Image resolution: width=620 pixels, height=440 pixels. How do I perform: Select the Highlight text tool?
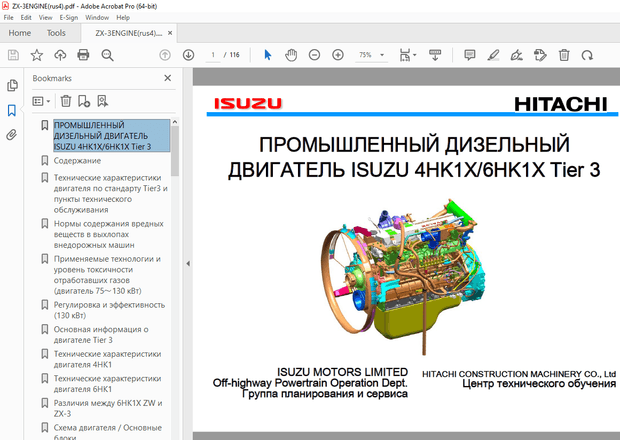tap(493, 55)
